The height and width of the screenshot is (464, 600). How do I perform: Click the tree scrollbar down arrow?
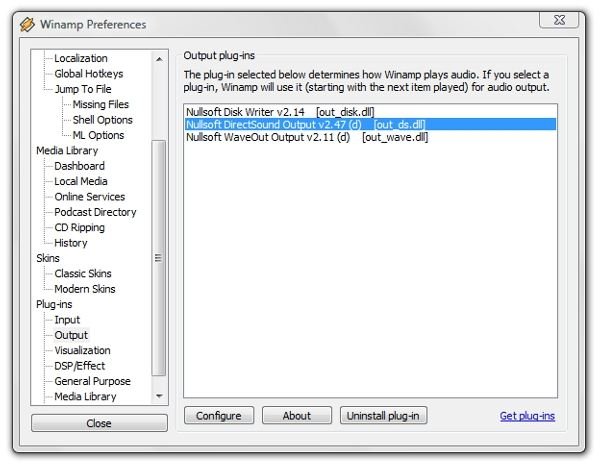[x=159, y=396]
